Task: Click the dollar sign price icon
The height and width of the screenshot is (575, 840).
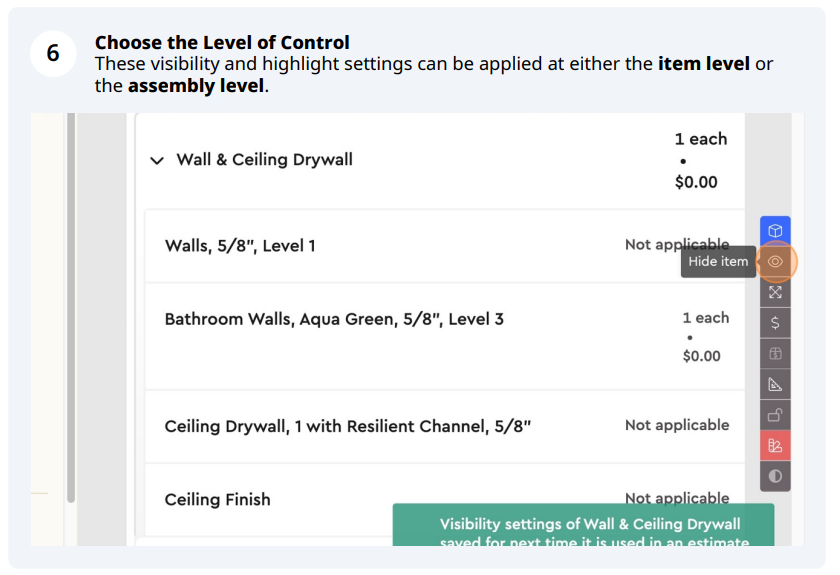Action: (775, 323)
